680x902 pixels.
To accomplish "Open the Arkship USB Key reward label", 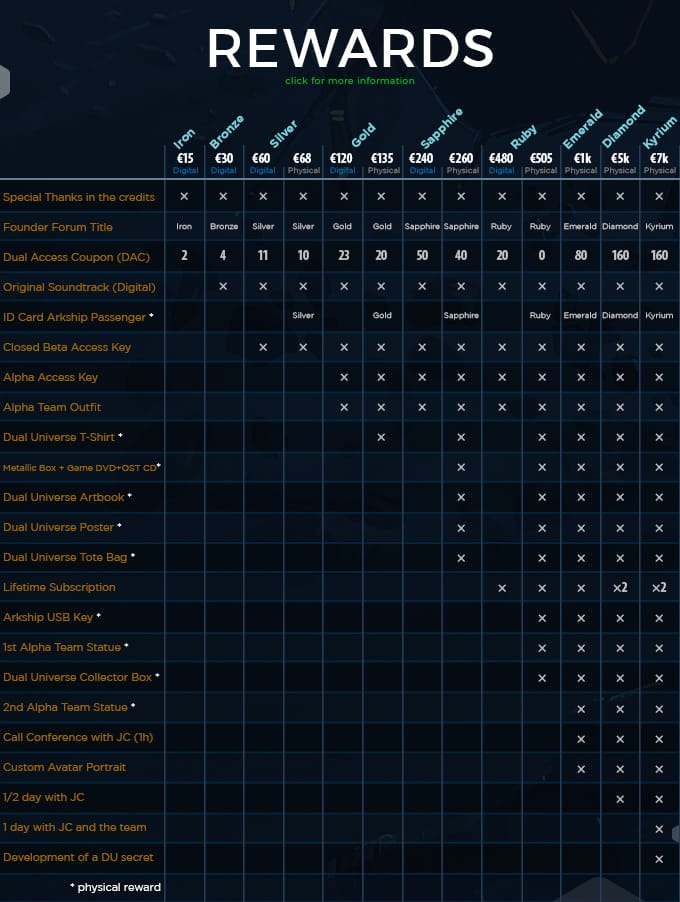I will click(x=49, y=617).
